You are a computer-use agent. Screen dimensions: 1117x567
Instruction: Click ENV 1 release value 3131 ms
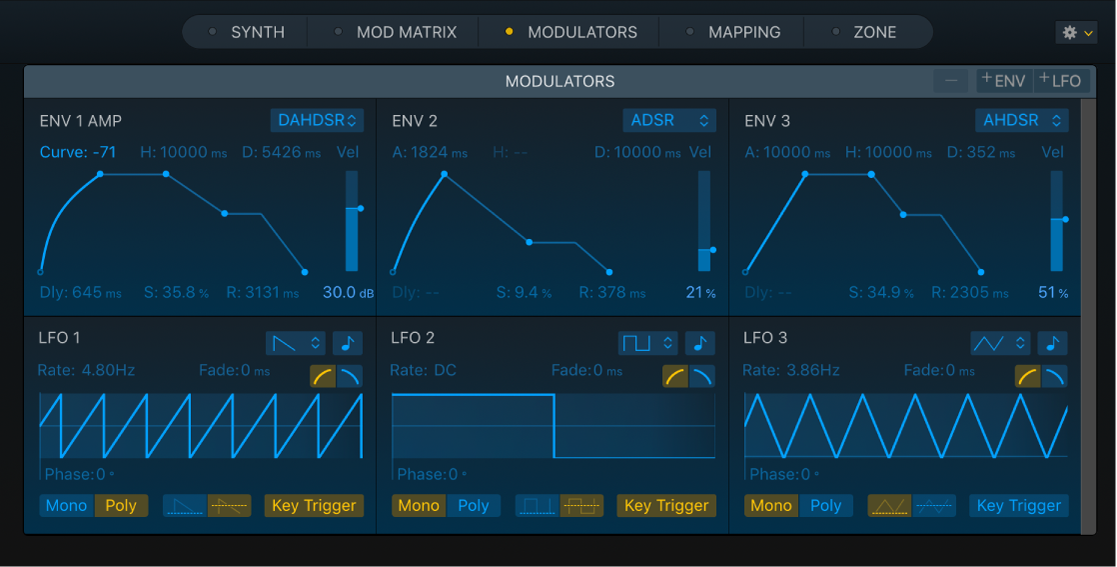pos(263,293)
